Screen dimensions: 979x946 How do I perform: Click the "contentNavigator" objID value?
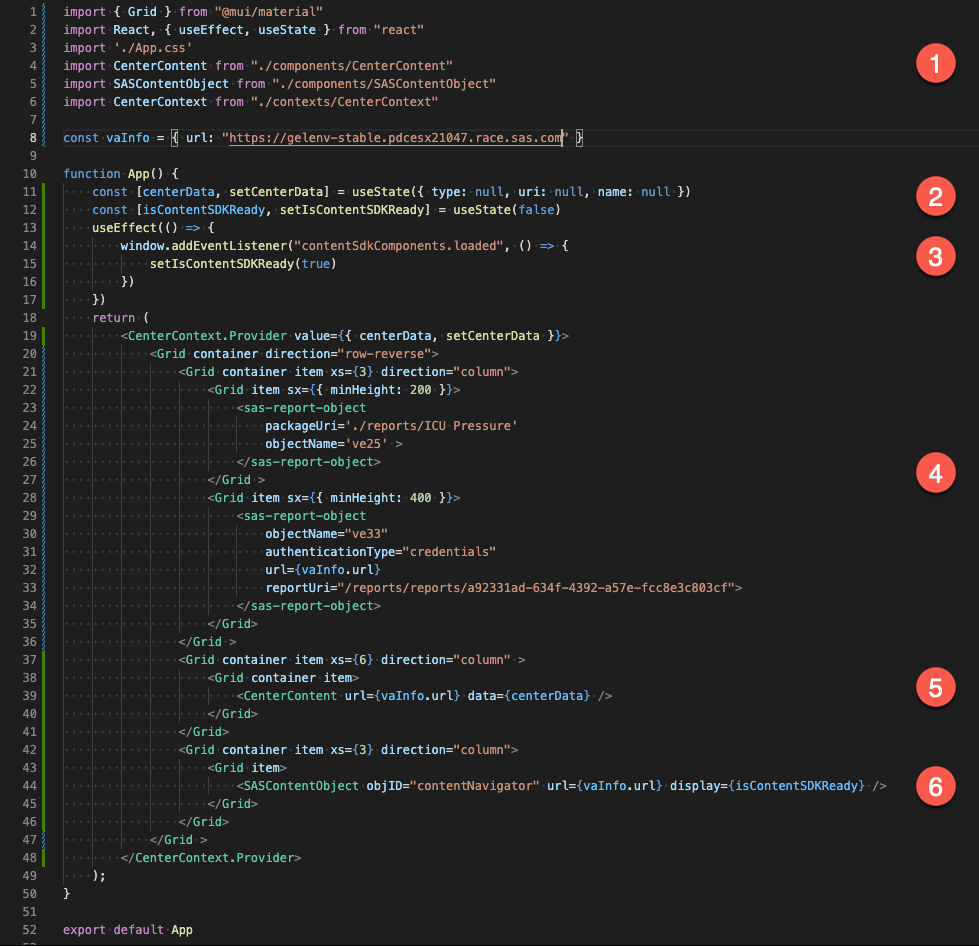(475, 786)
